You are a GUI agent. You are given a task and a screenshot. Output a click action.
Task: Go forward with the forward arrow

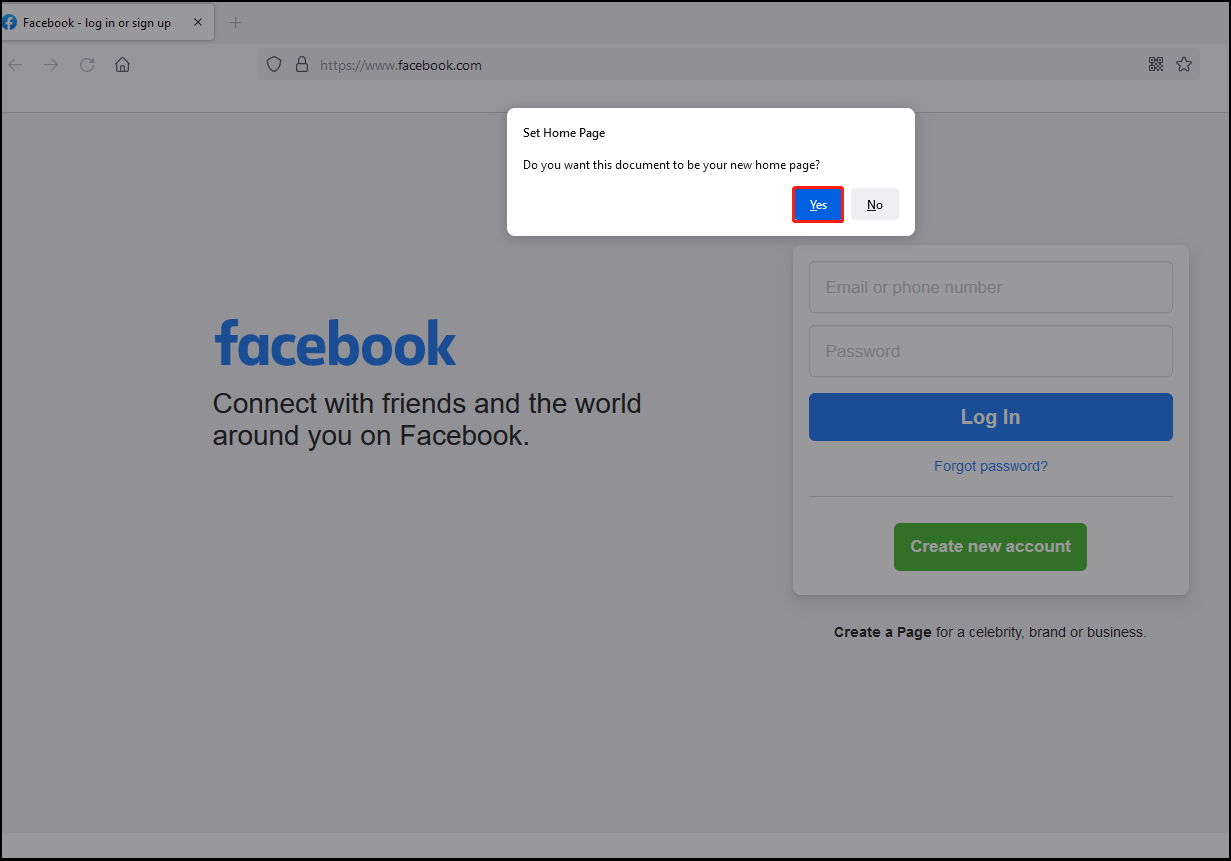click(51, 65)
